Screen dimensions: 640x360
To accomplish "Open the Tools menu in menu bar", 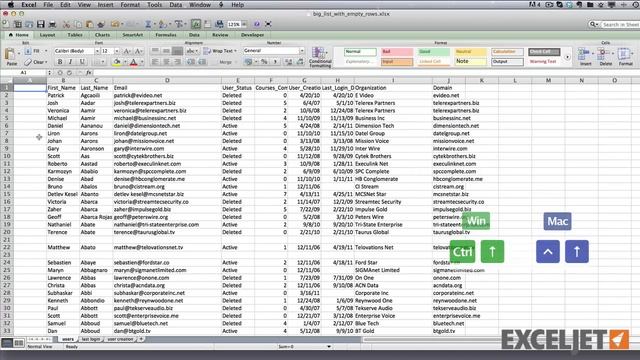I will (154, 5).
